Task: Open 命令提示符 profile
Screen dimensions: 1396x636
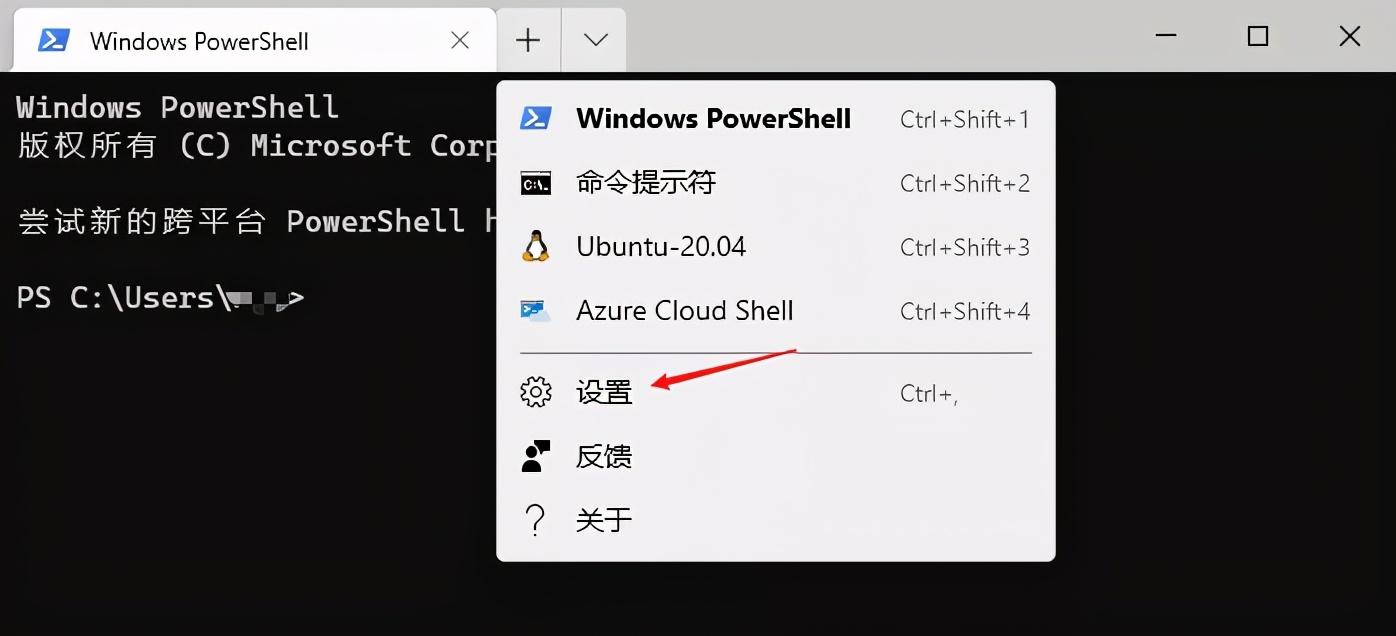Action: (776, 183)
